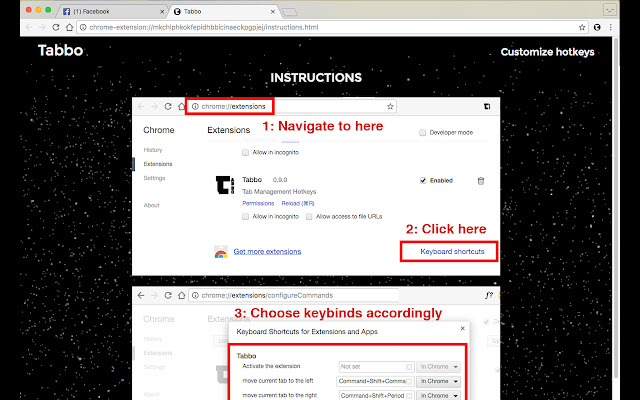Click the Command+Shift+Comma shortcut field

375,381
